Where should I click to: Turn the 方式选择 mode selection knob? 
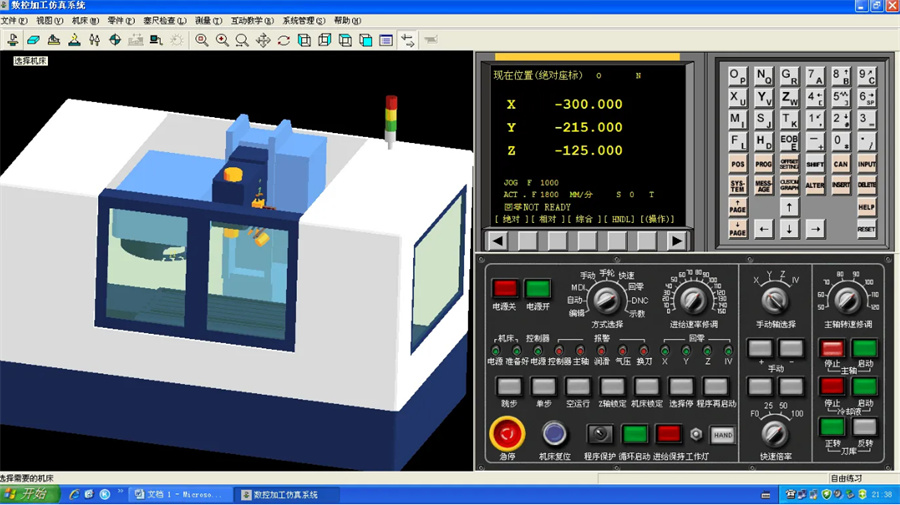604,298
